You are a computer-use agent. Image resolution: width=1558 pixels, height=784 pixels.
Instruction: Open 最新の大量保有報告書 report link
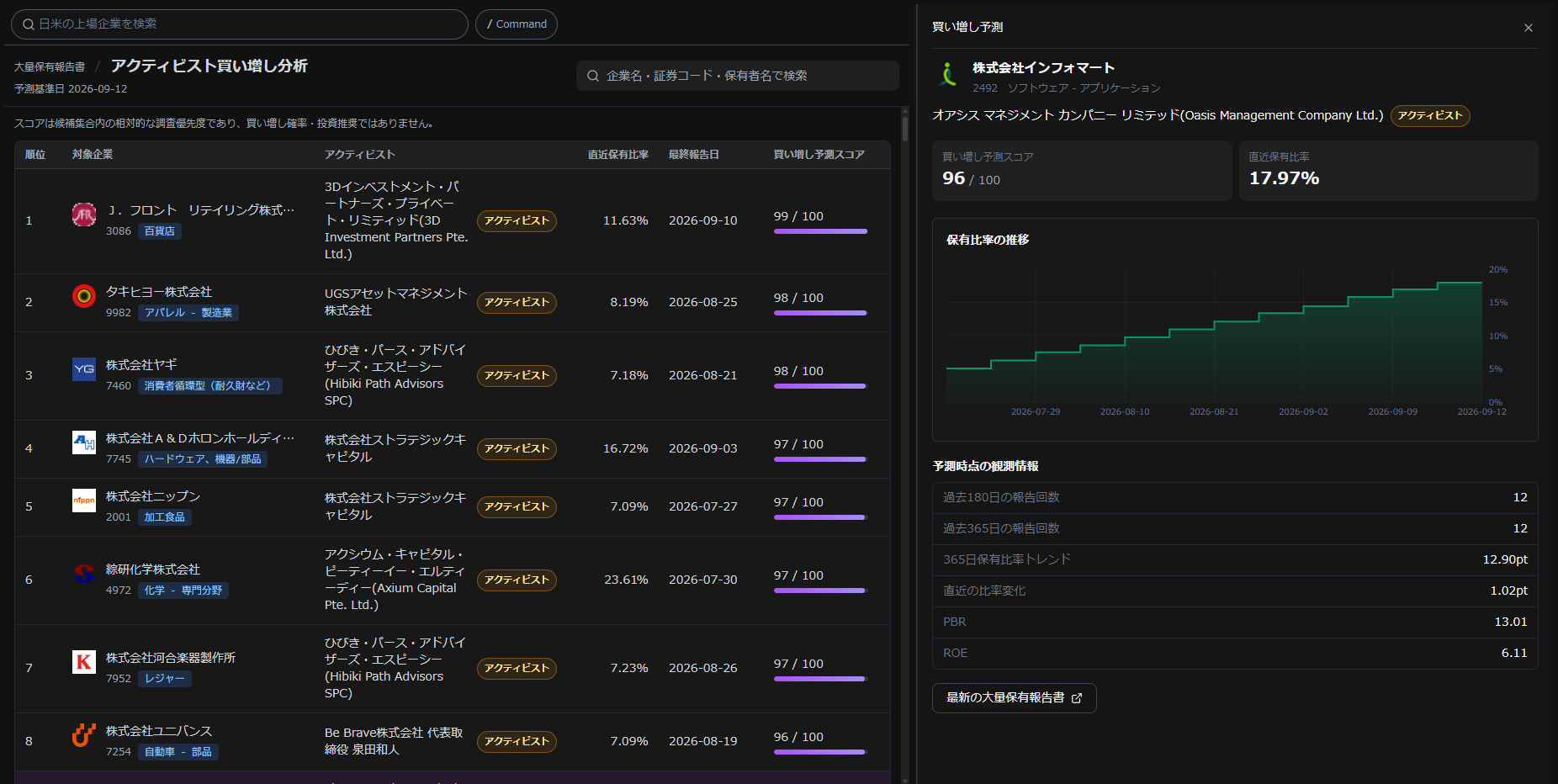click(x=1014, y=698)
